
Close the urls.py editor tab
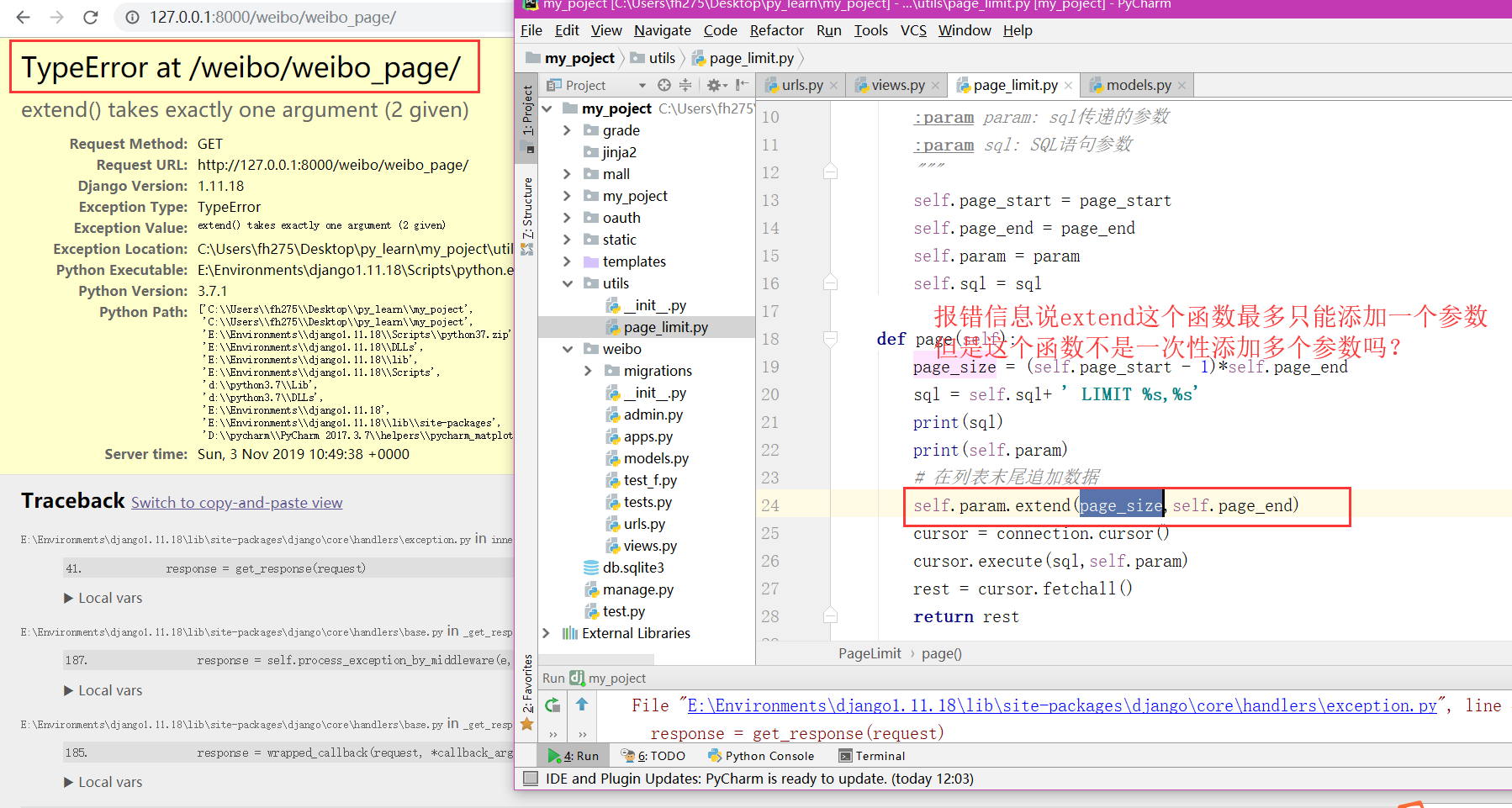(833, 86)
